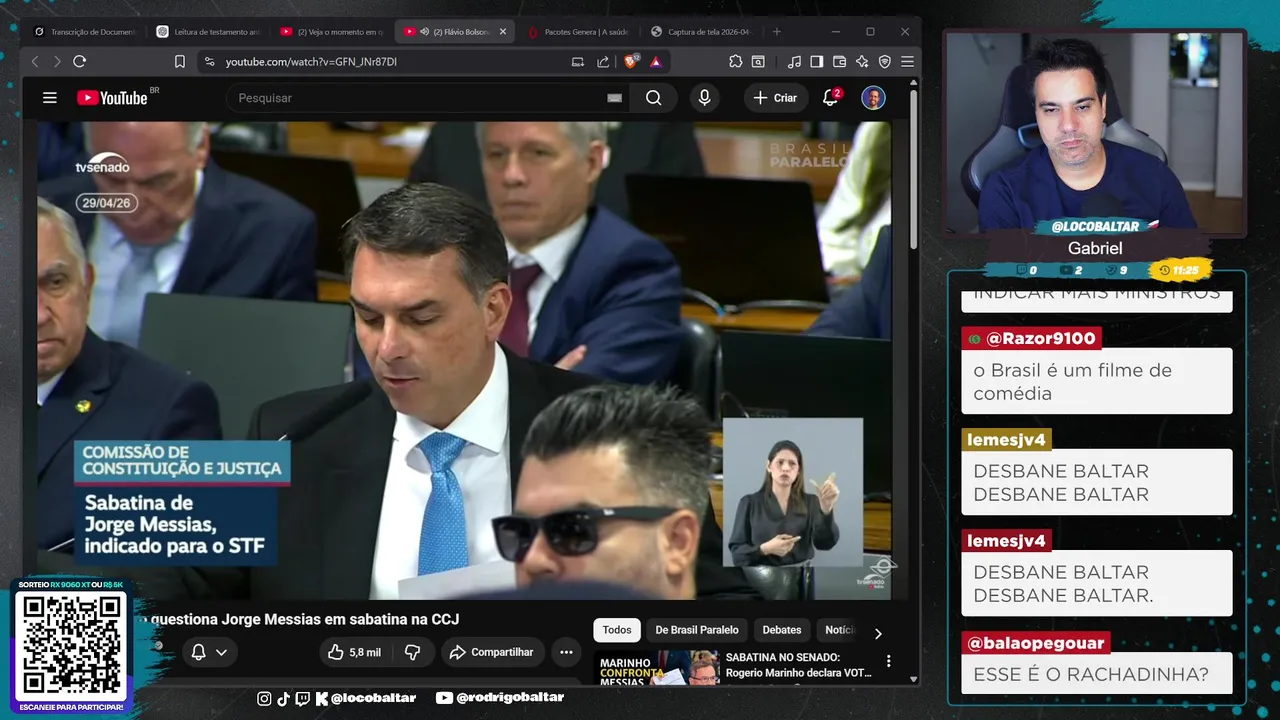Screen dimensions: 1280x720
Task: Select the Debates filter chip
Action: click(x=782, y=630)
